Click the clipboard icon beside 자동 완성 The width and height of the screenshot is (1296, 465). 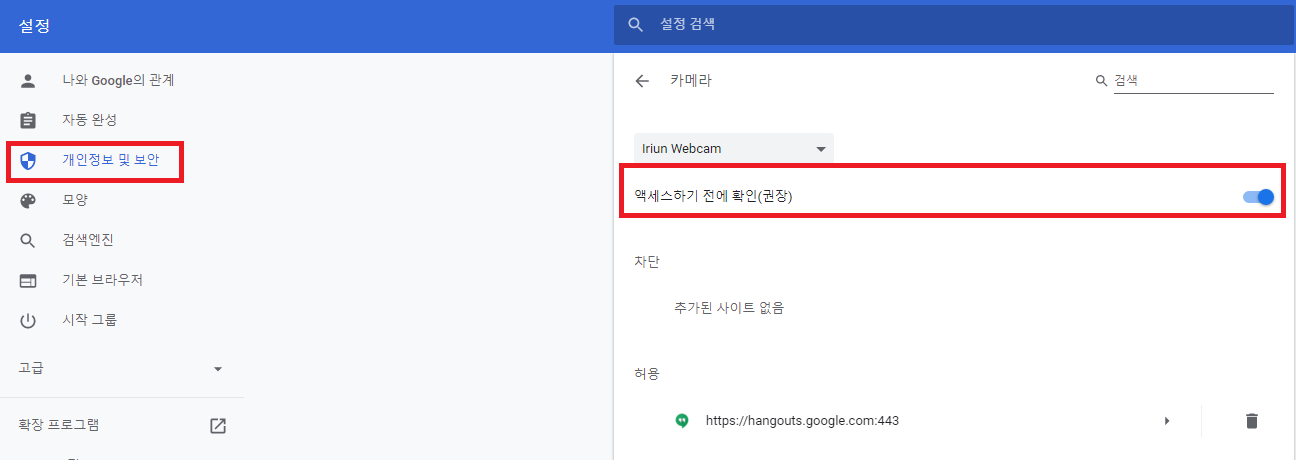pyautogui.click(x=28, y=120)
